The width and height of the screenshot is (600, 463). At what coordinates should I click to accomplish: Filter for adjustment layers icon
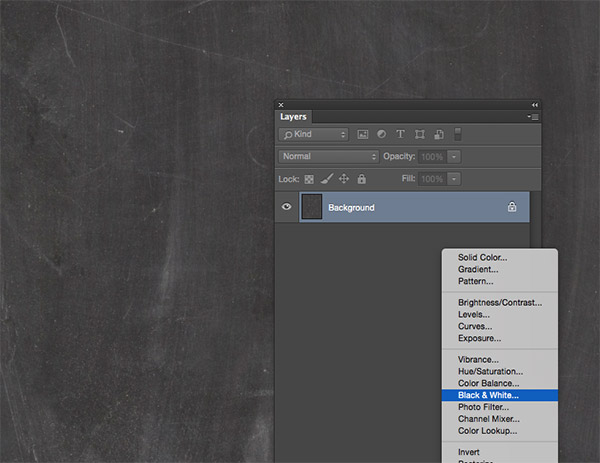382,134
